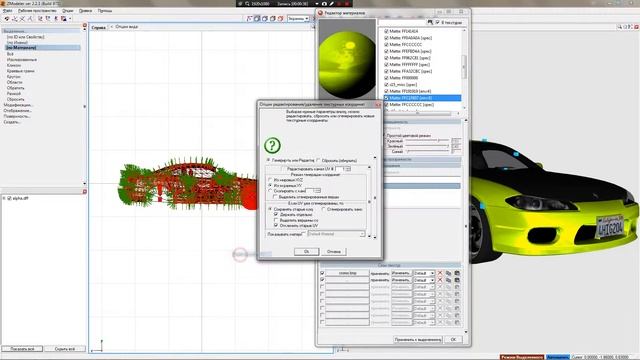Click the copy icon in cromo.bmp row
Image resolution: width=640 pixels, height=360 pixels.
coord(448,273)
